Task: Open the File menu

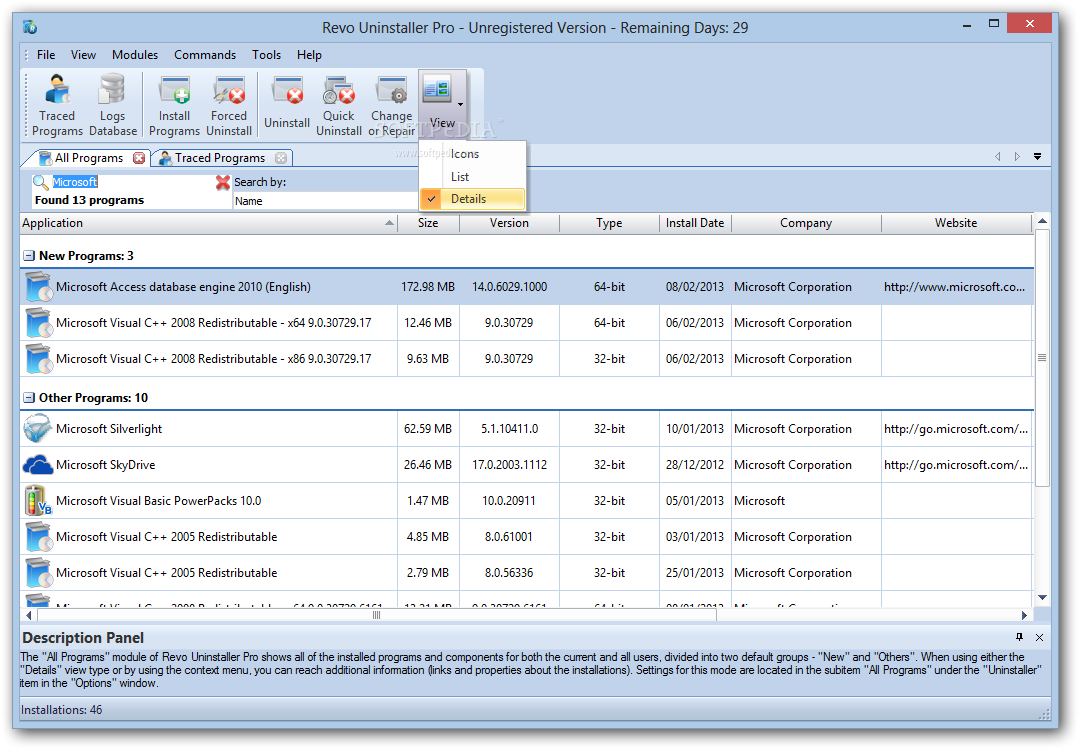Action: coord(46,54)
